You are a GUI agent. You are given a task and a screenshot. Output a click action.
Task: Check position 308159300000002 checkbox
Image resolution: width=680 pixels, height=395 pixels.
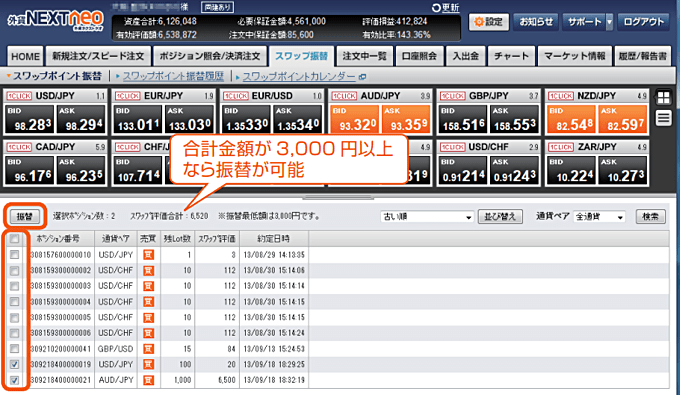click(x=15, y=271)
